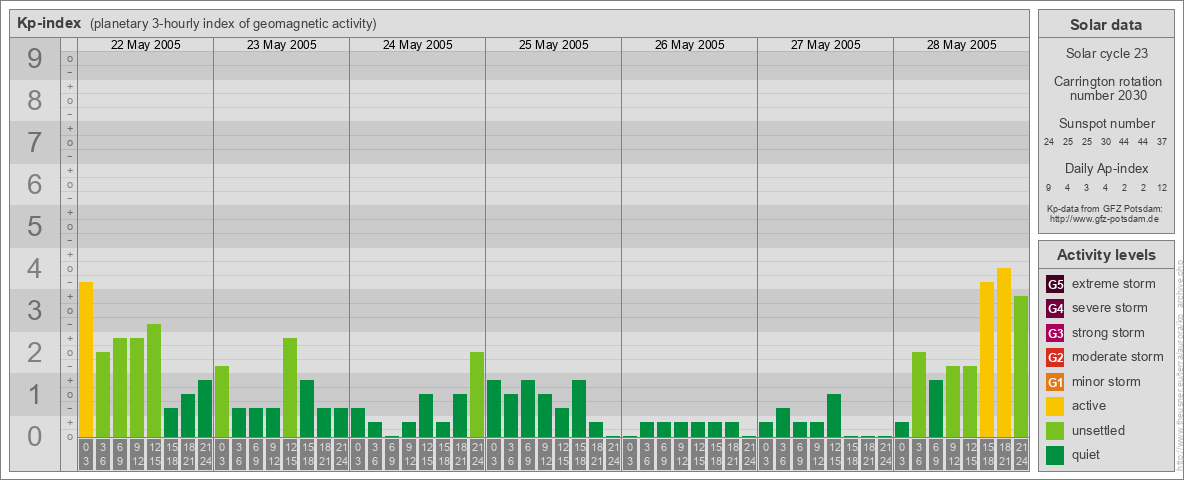Open the gfz-potsdam.de web address
1184x480 pixels.
tap(1106, 218)
